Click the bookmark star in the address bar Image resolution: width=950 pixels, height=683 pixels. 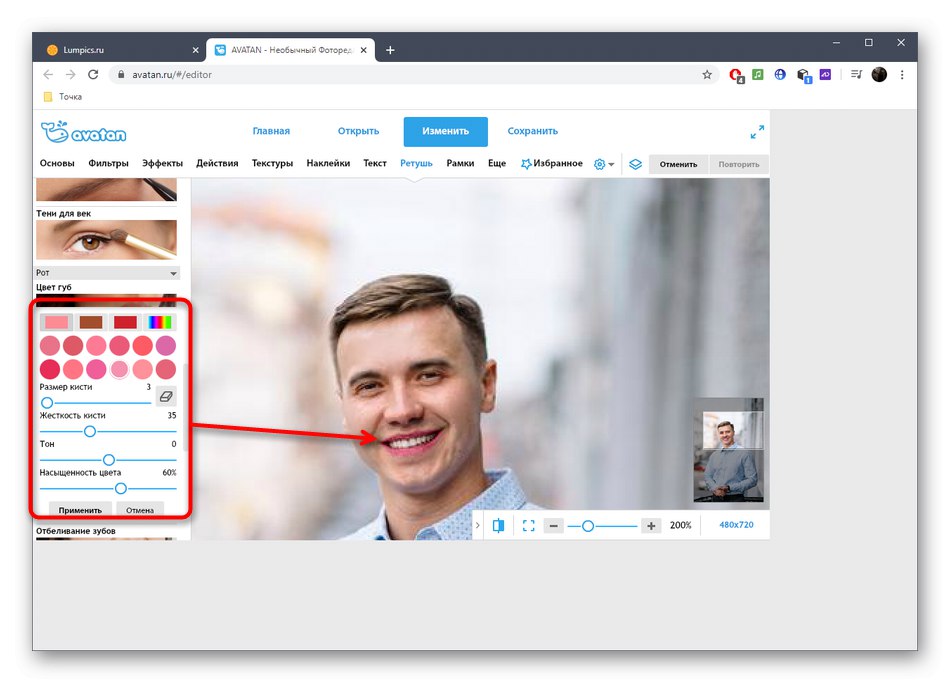[707, 74]
